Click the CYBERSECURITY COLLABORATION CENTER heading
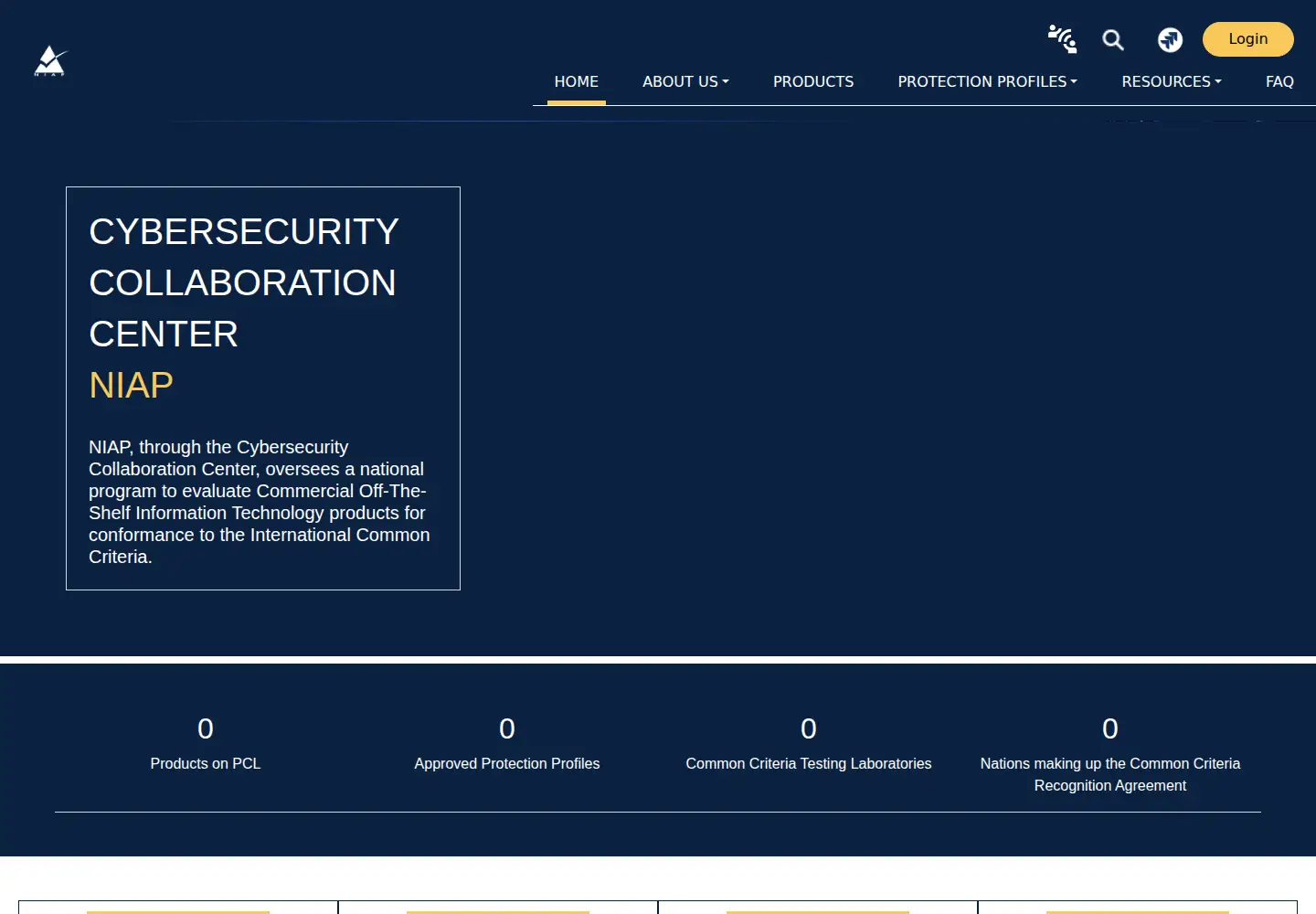 click(x=244, y=282)
